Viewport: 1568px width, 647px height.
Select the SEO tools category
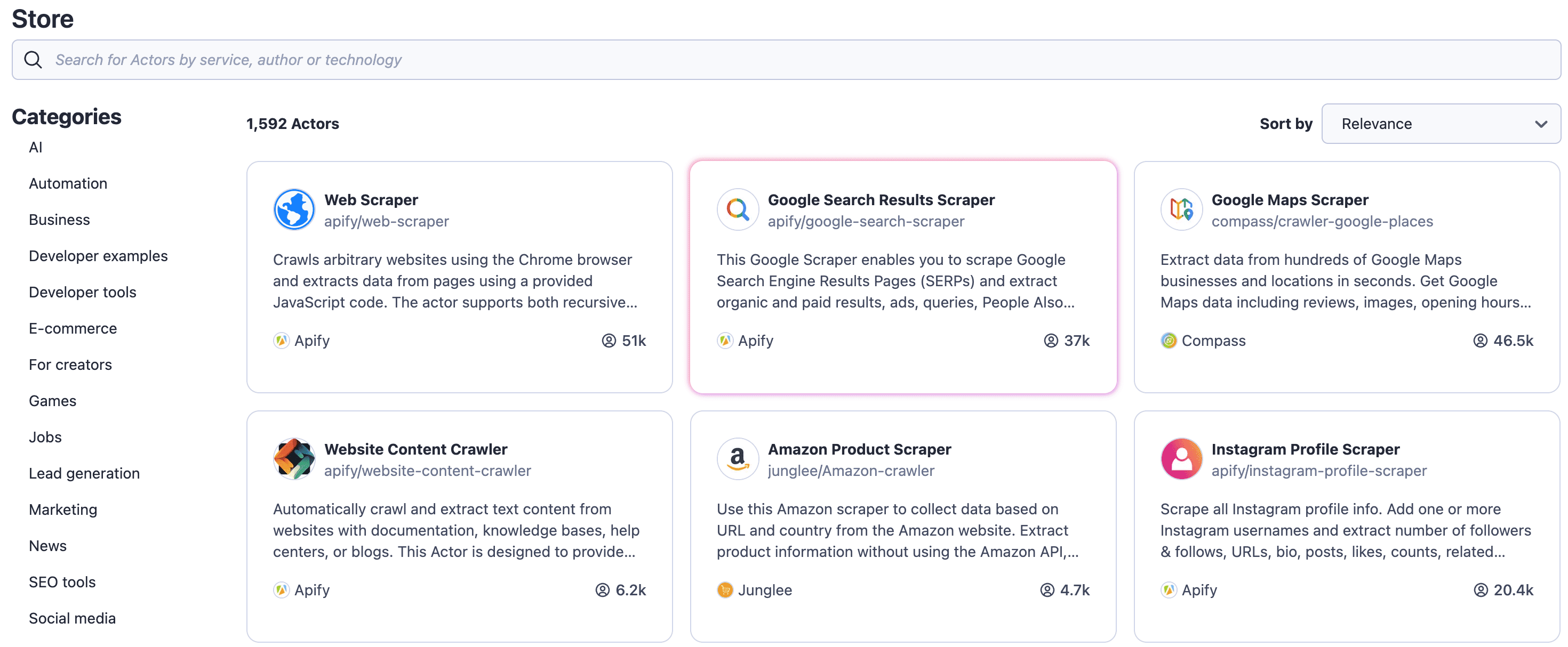click(62, 582)
